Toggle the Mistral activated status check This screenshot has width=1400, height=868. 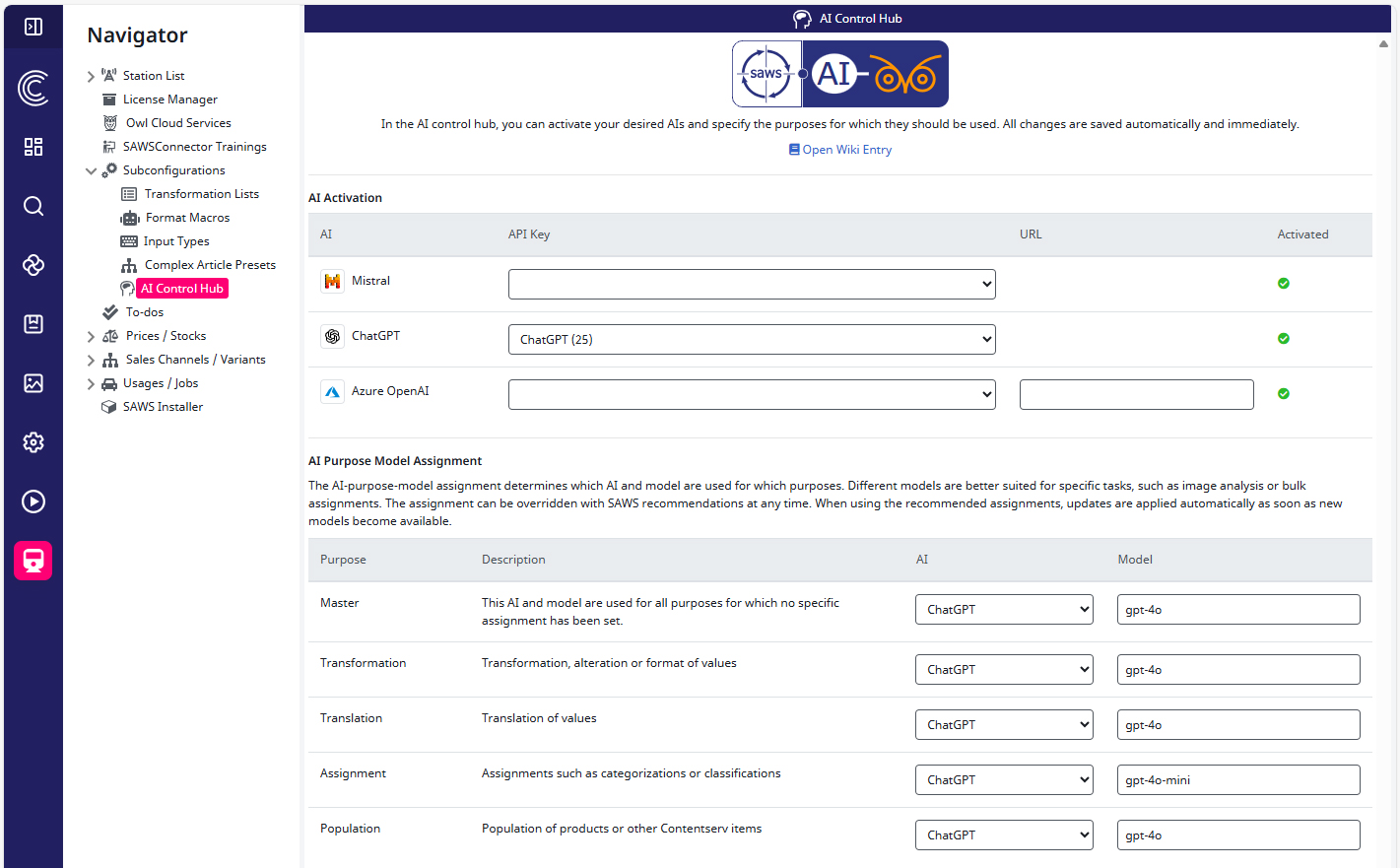click(1284, 283)
